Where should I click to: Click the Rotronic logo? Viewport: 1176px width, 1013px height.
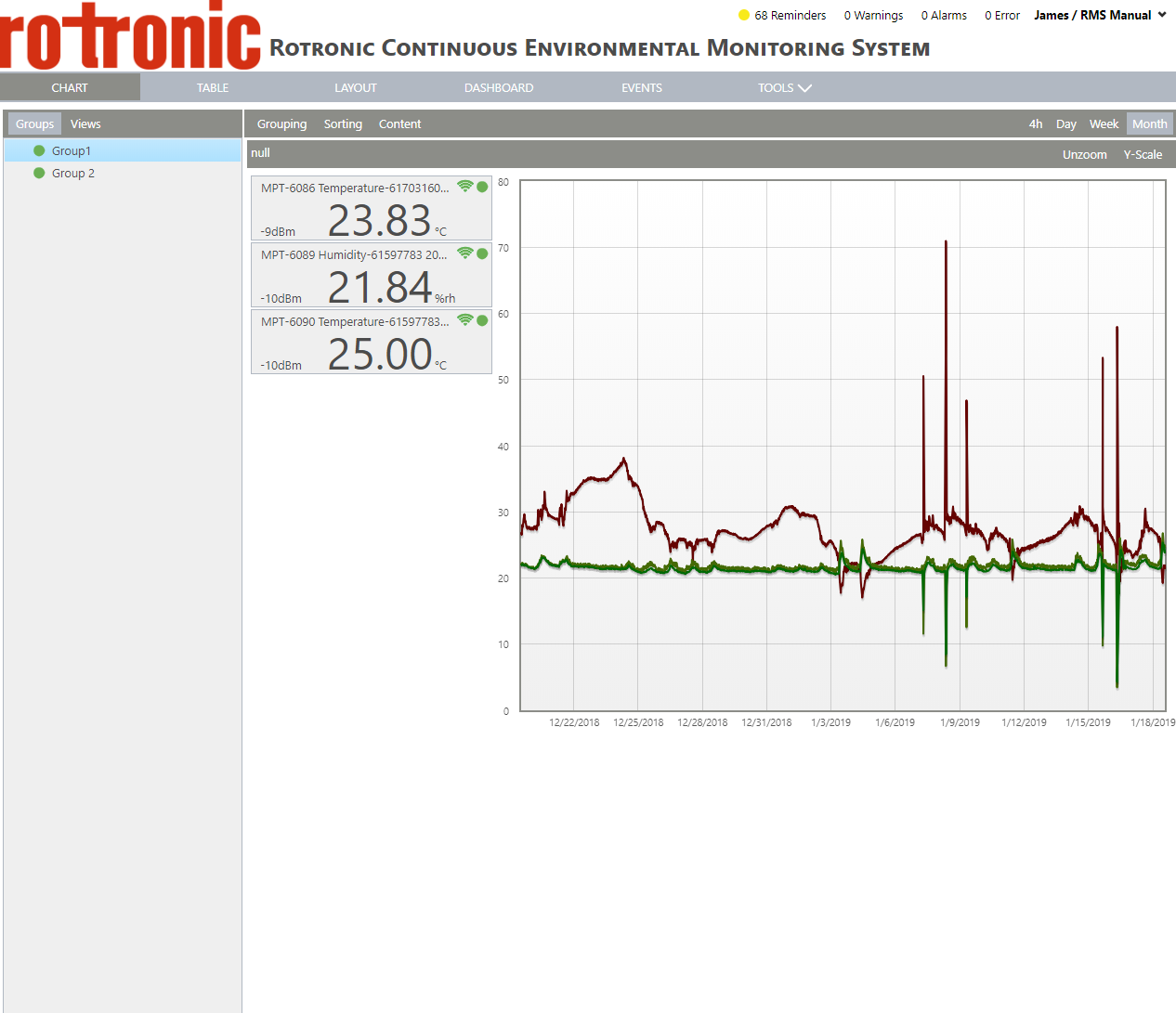pos(130,35)
